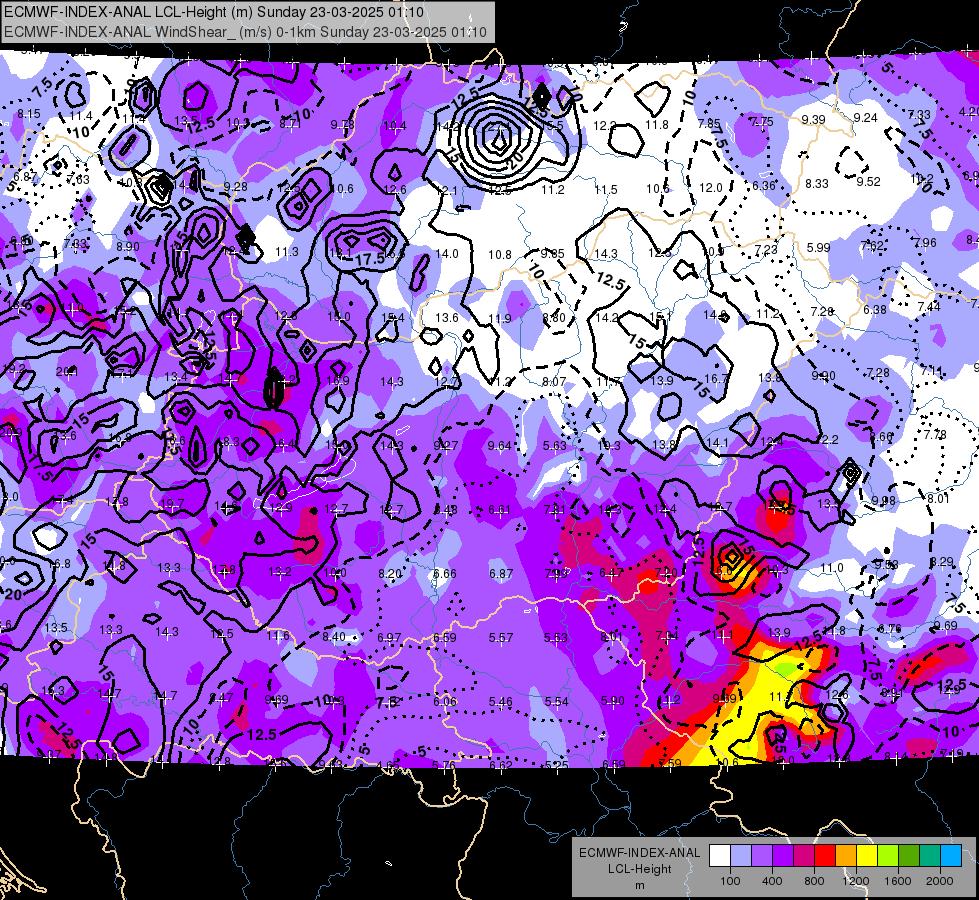This screenshot has height=900, width=979.
Task: Click the wind shear value 5.46
Action: [x=501, y=702]
